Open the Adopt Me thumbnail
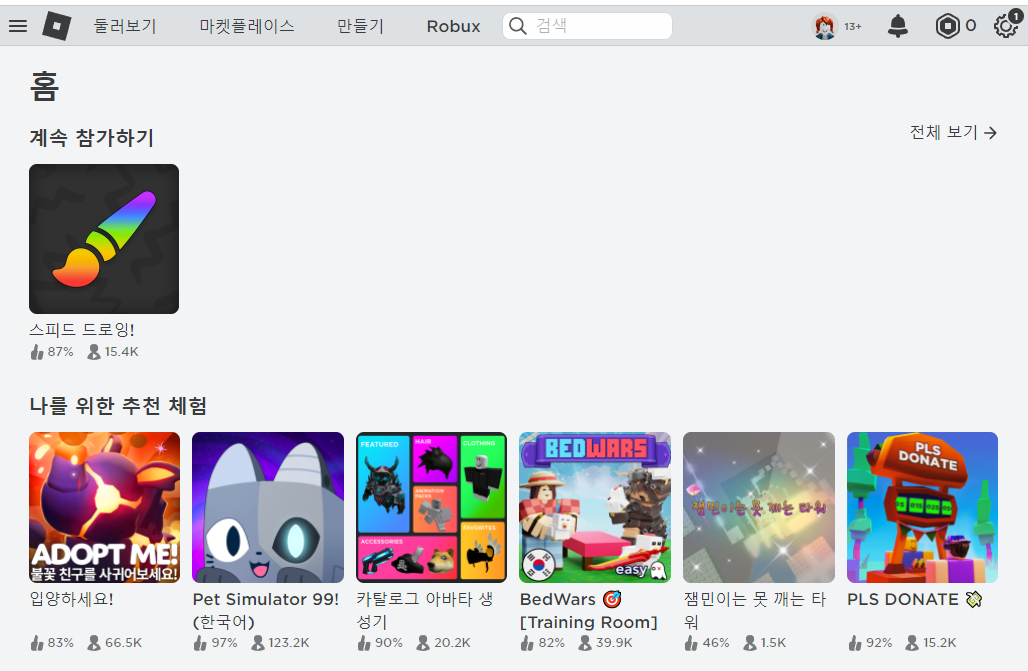The image size is (1028, 671). click(x=104, y=507)
